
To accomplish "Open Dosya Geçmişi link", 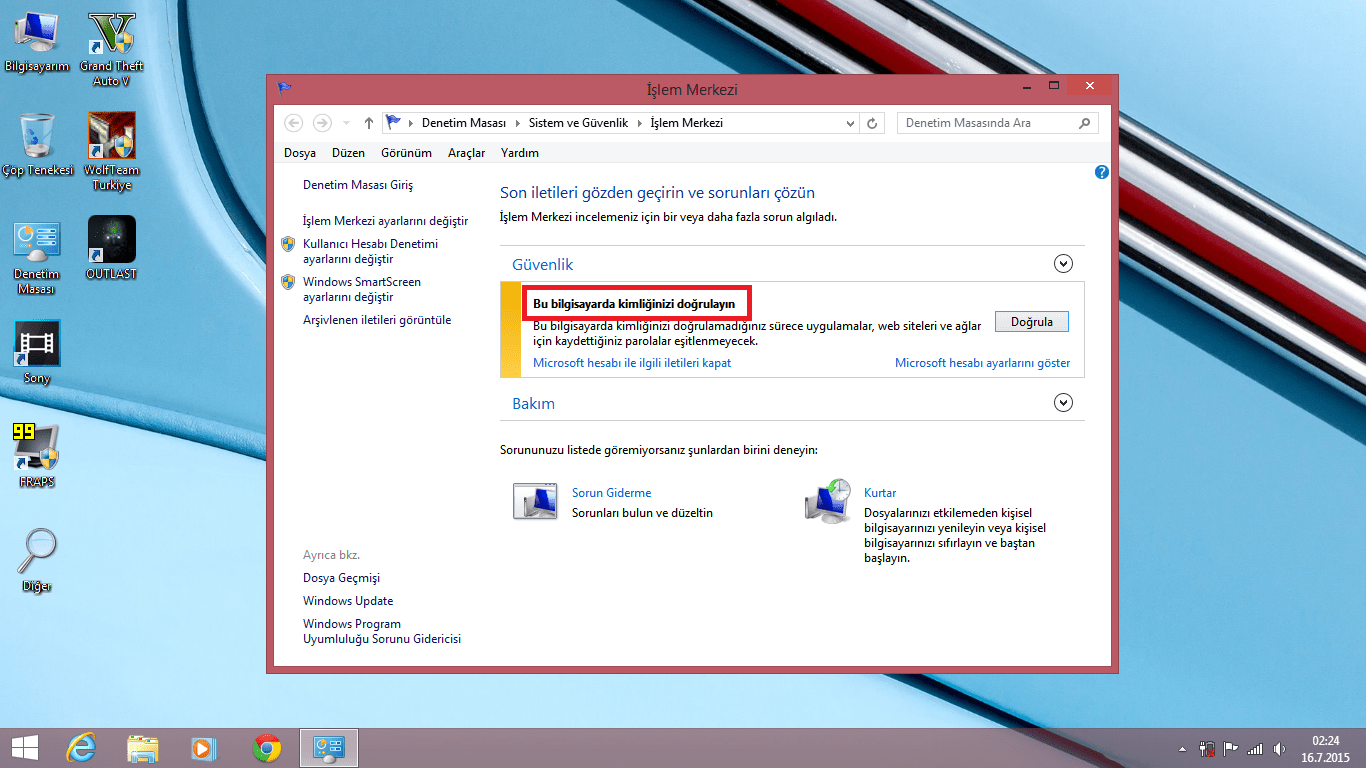I will (341, 578).
